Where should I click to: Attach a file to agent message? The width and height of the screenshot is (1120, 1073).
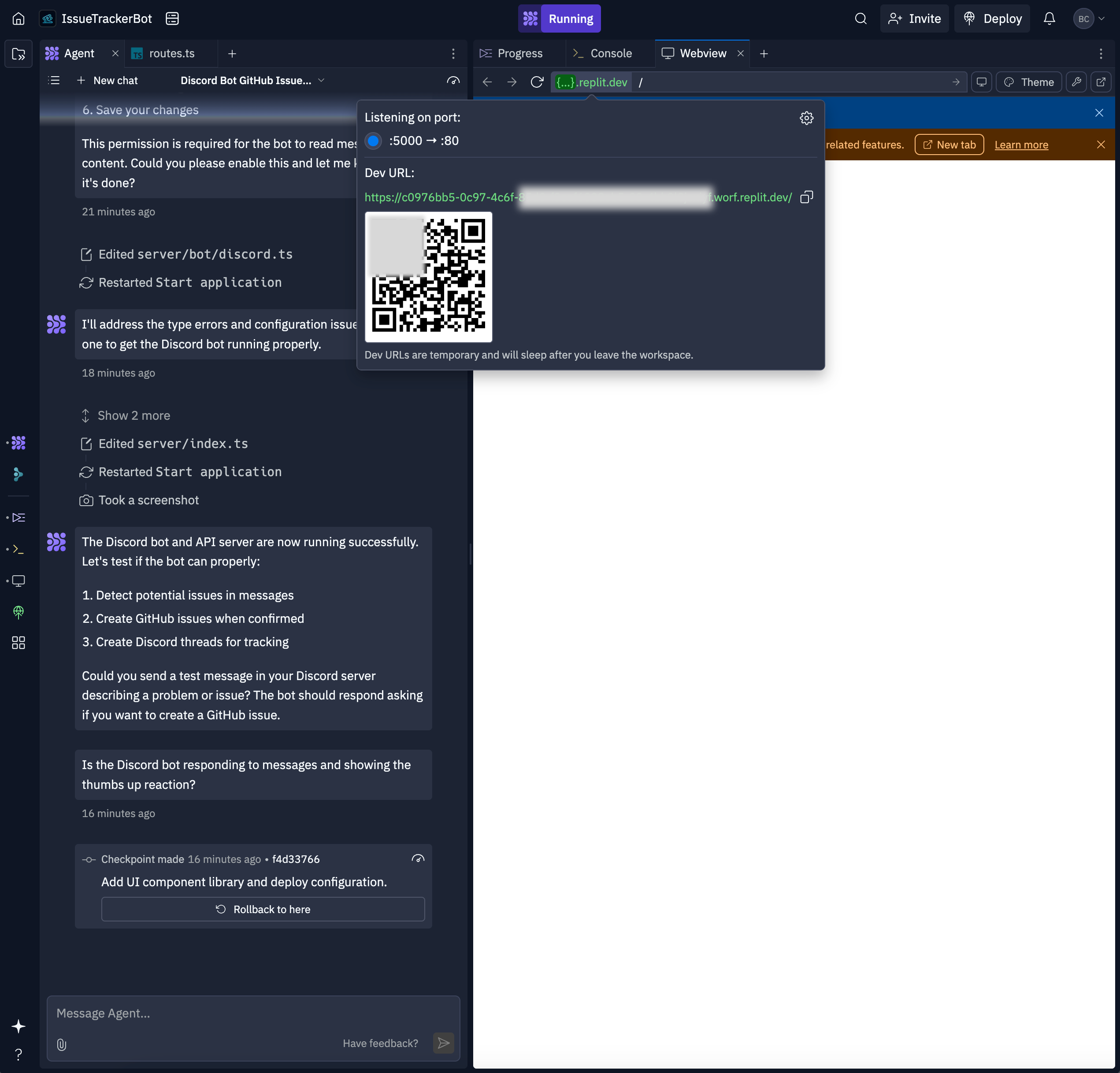pos(62,1044)
